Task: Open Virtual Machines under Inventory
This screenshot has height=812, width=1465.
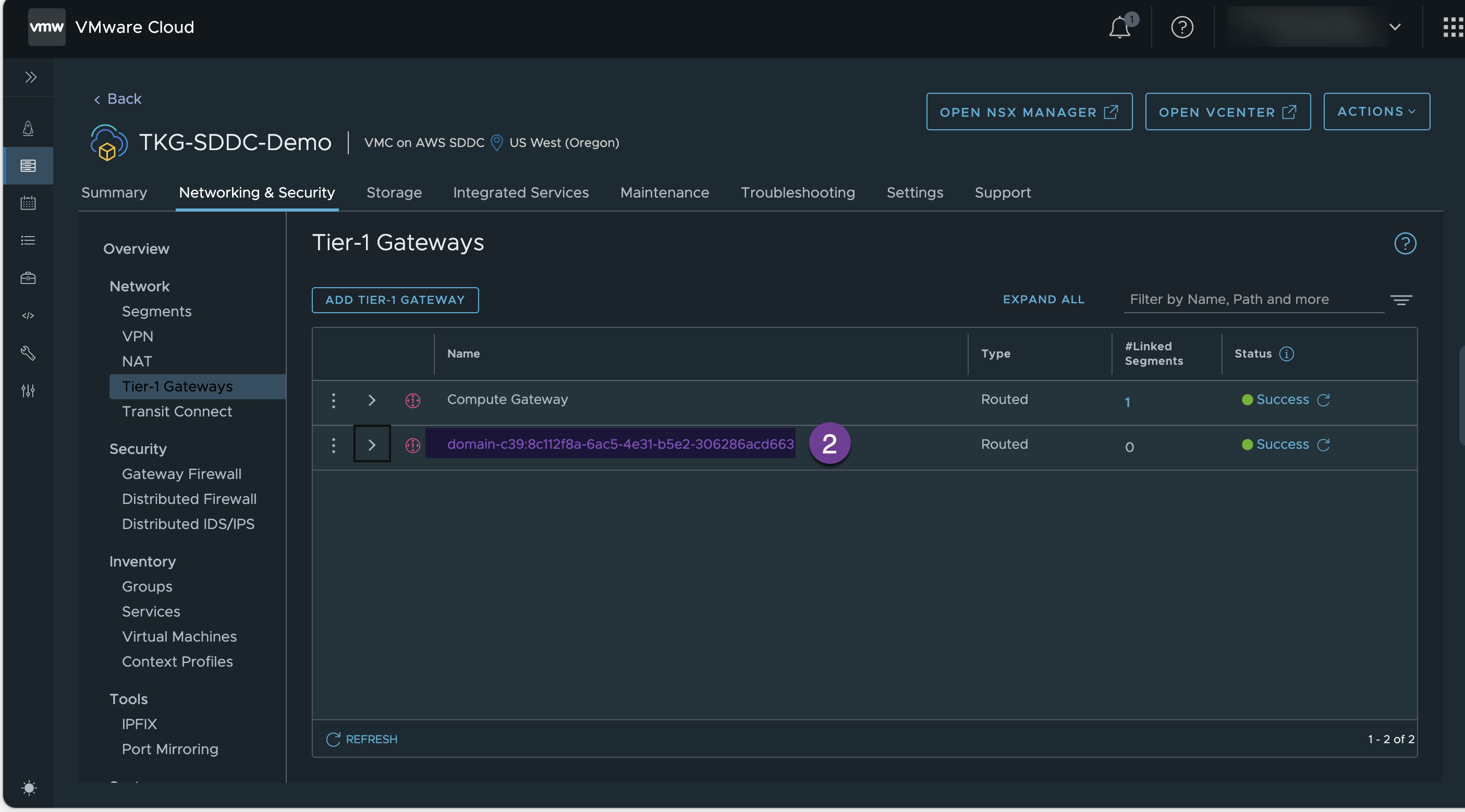Action: tap(179, 636)
